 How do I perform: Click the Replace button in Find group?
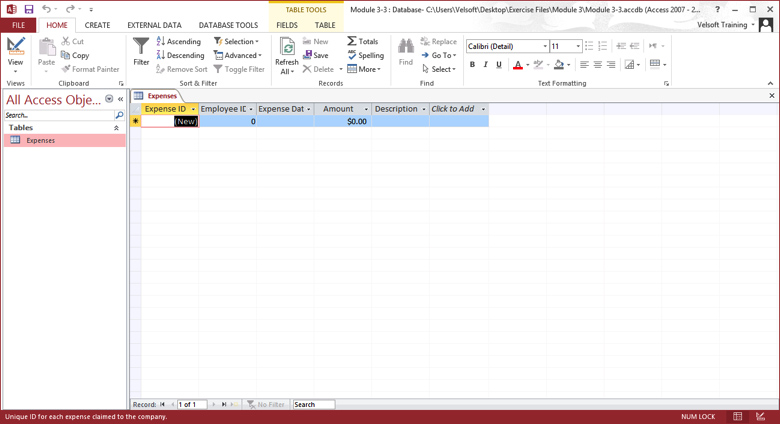(x=438, y=42)
